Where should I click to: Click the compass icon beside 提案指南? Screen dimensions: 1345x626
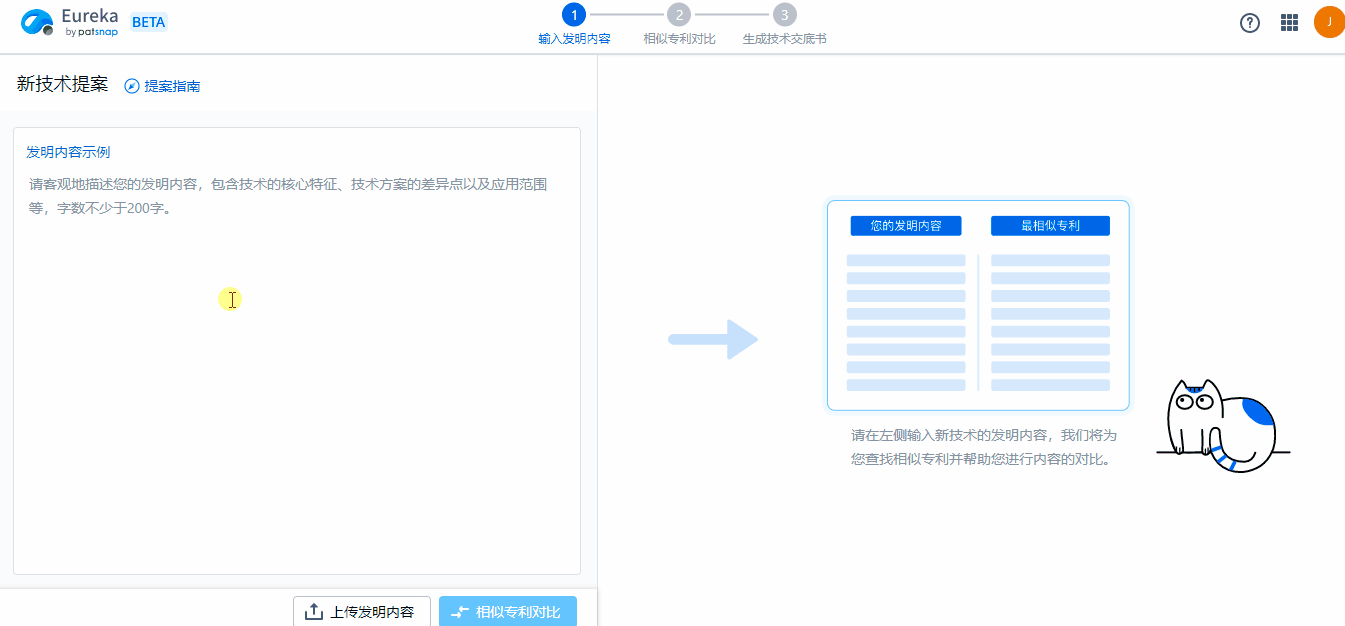point(130,86)
